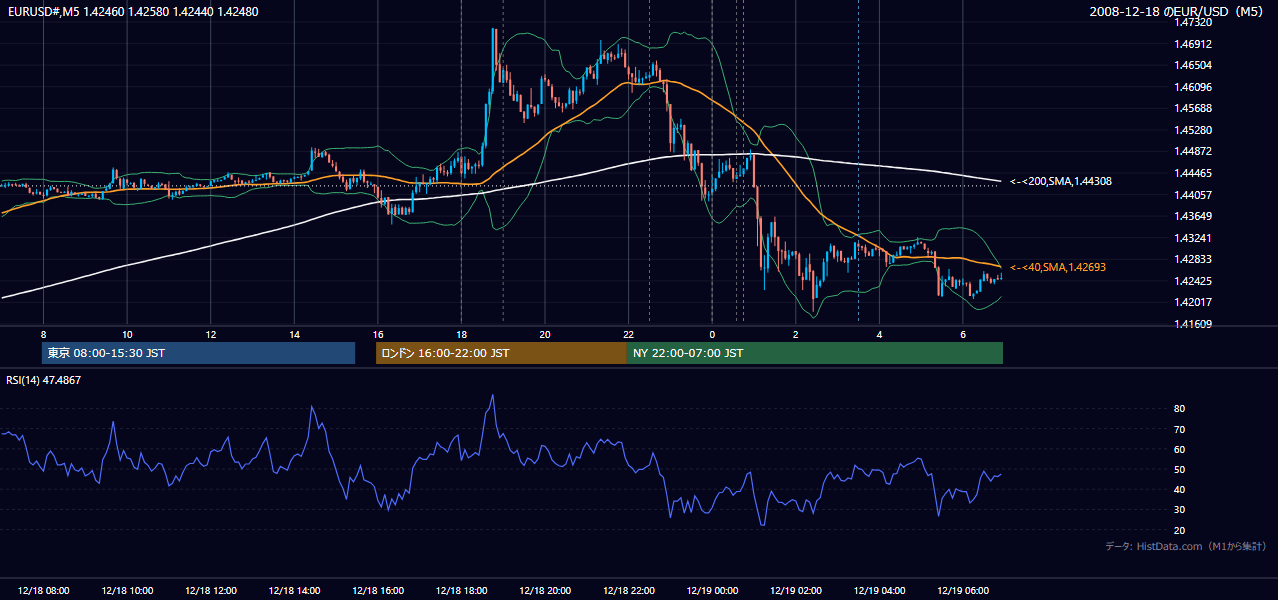Click hour label 10 on chart time axis

pyautogui.click(x=127, y=334)
